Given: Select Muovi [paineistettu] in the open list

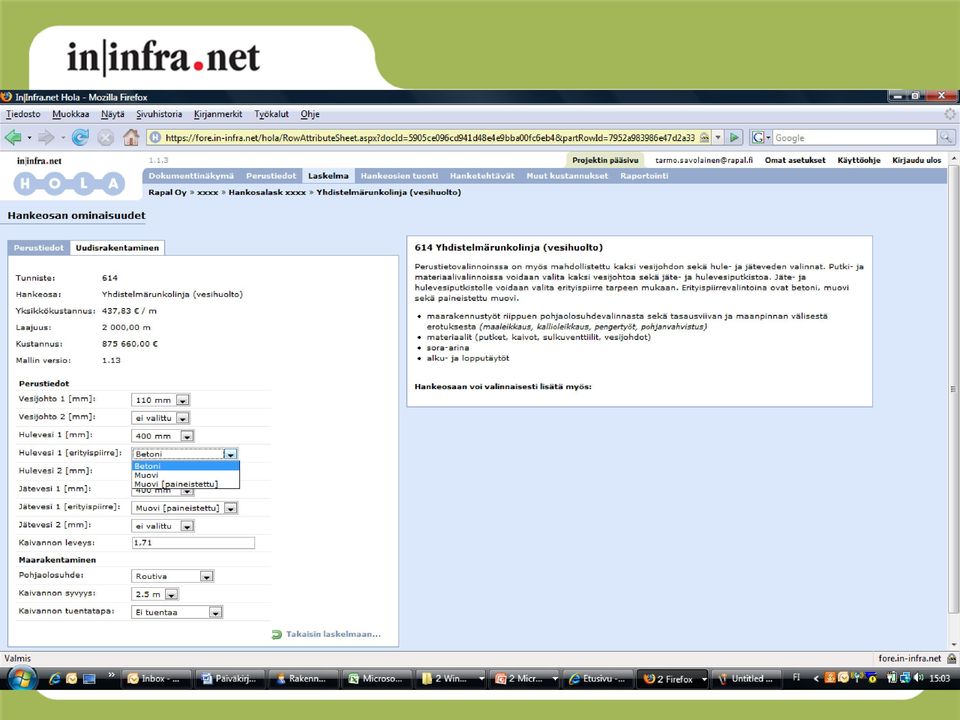Looking at the screenshot, I should [x=186, y=484].
